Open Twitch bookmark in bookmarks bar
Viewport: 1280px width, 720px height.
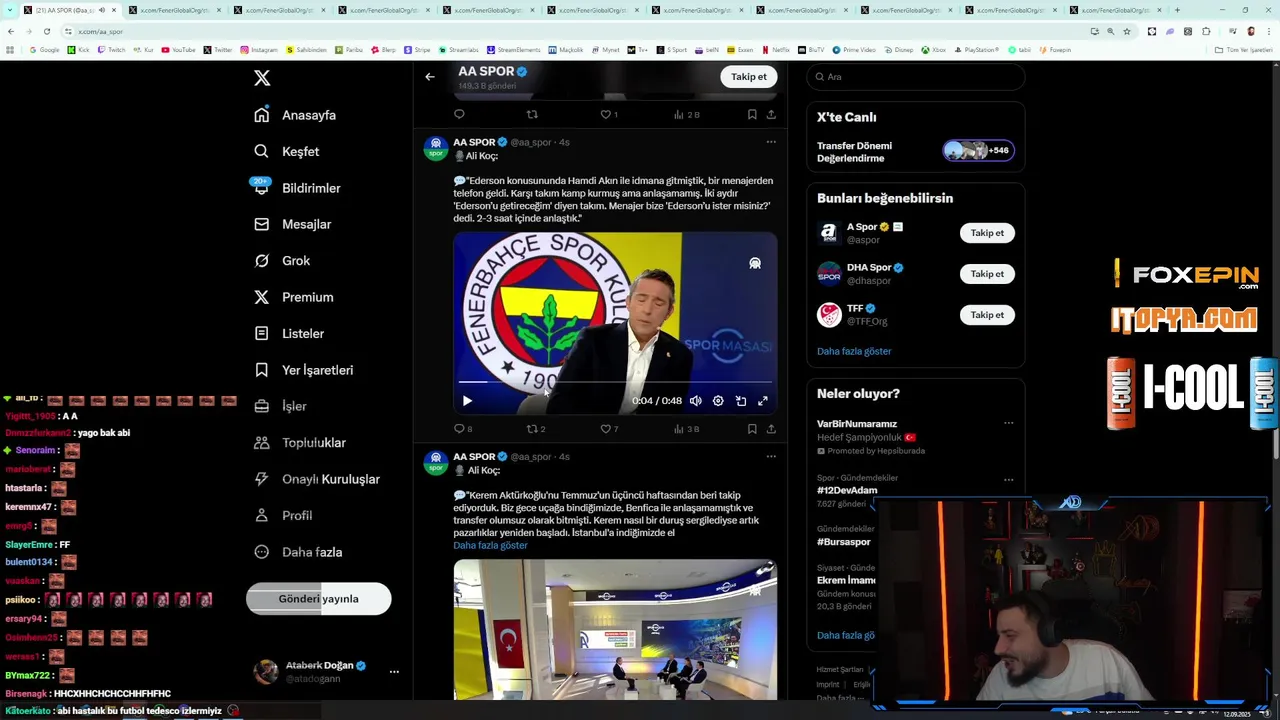tap(112, 50)
